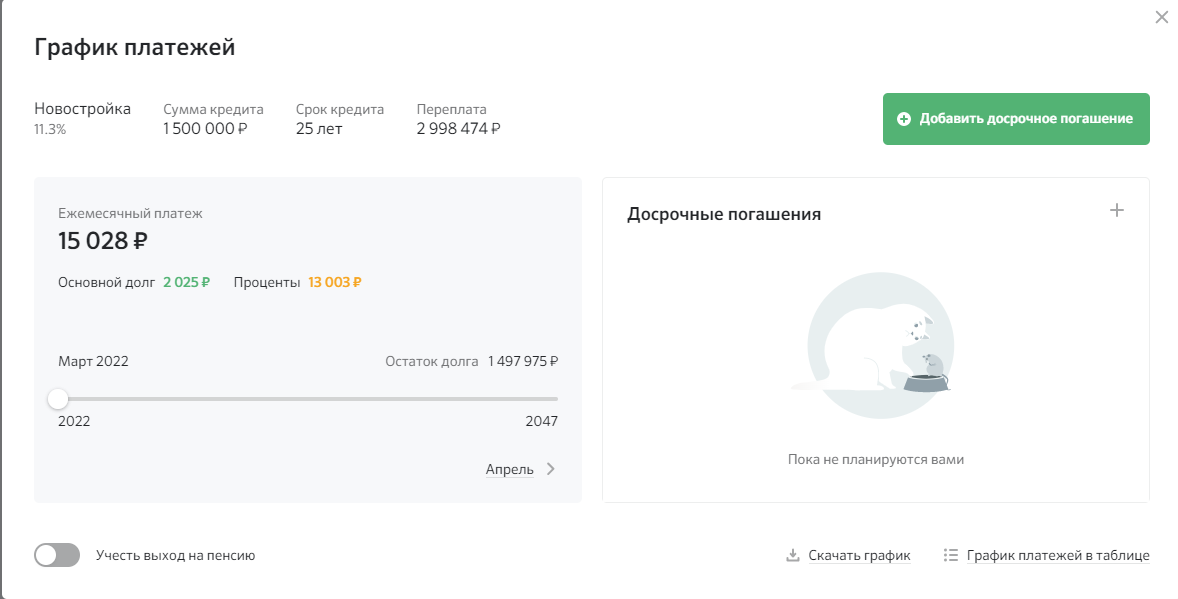Click the Досрочные погашения panel heading

click(724, 214)
